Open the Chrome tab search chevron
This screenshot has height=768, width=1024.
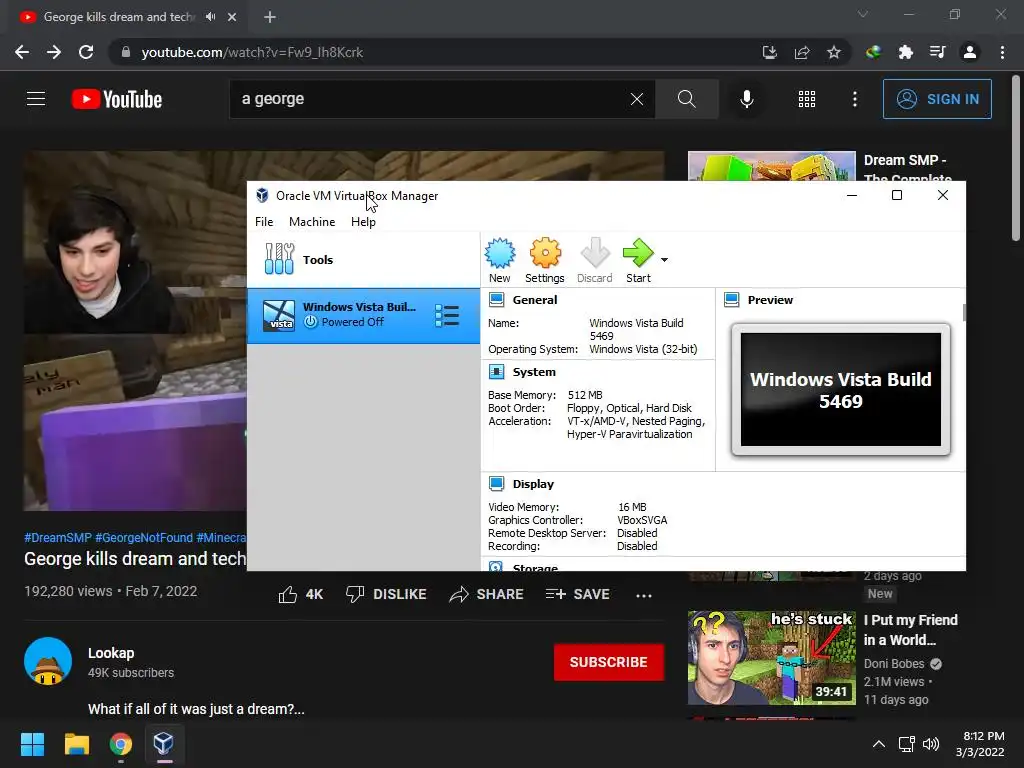tap(863, 14)
